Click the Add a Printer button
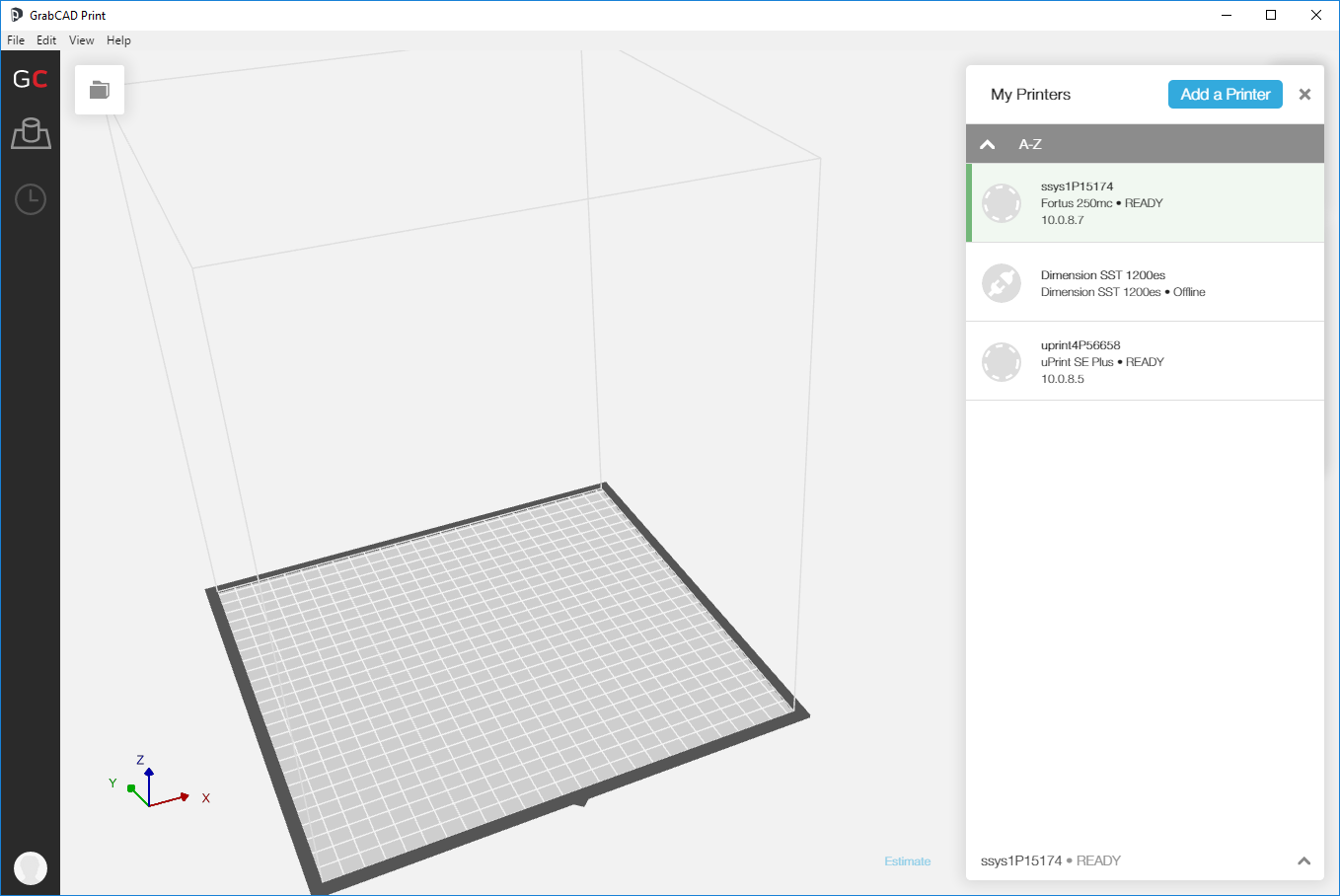 coord(1226,95)
